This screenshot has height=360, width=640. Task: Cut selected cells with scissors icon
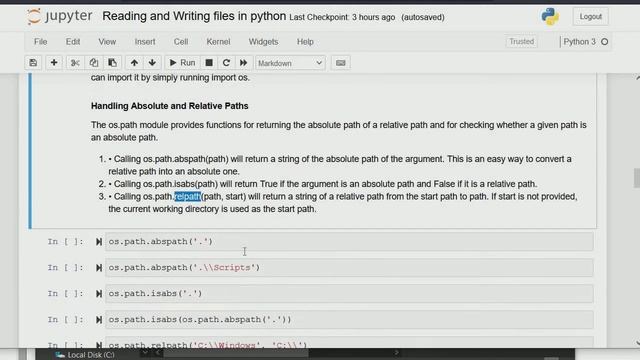point(75,63)
